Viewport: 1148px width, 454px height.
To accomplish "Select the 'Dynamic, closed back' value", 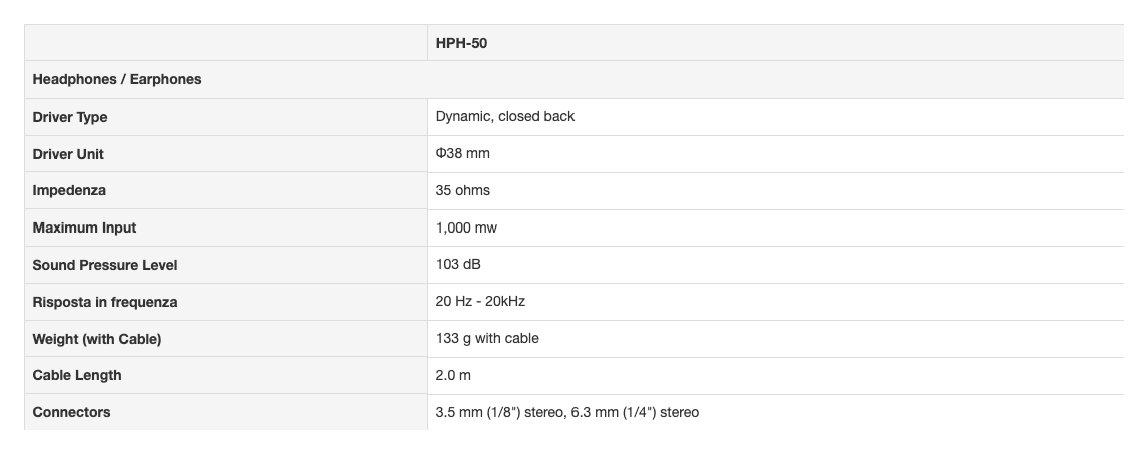I will pos(505,116).
